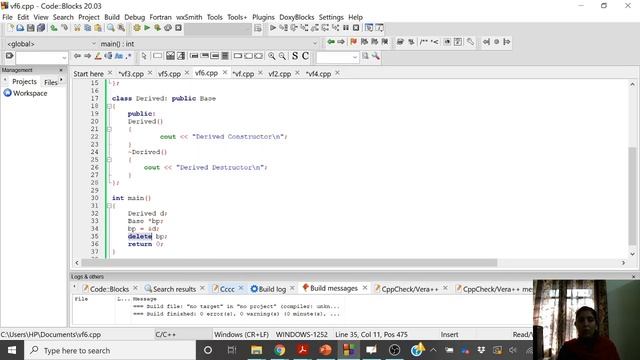Switch to the Files management tab
This screenshot has height=360, width=640.
(51, 82)
